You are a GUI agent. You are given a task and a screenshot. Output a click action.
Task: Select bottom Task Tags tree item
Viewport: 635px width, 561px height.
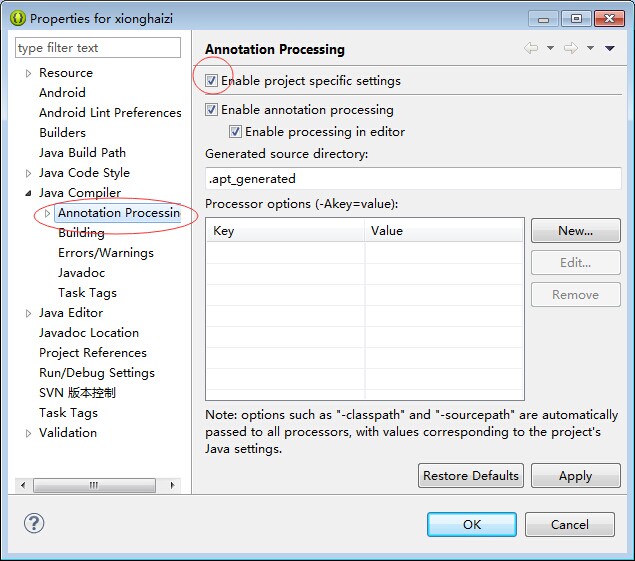point(68,413)
